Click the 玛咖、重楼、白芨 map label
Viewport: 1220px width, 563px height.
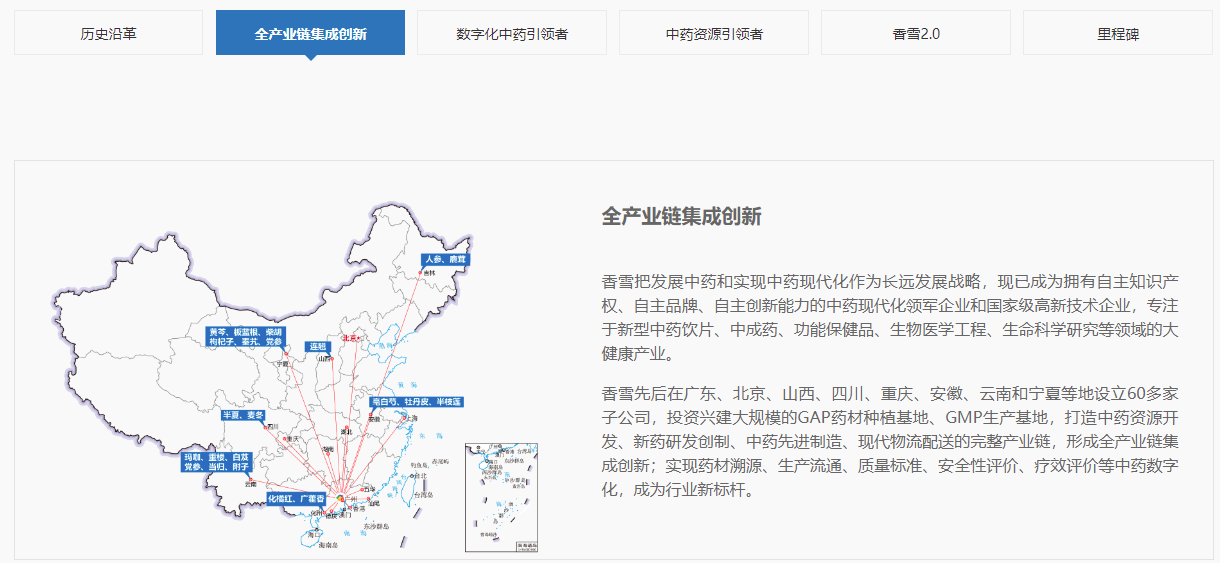coord(215,461)
